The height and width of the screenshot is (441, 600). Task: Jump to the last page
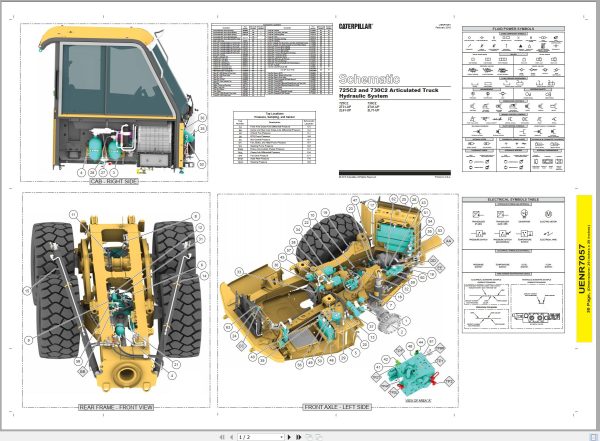(x=298, y=437)
